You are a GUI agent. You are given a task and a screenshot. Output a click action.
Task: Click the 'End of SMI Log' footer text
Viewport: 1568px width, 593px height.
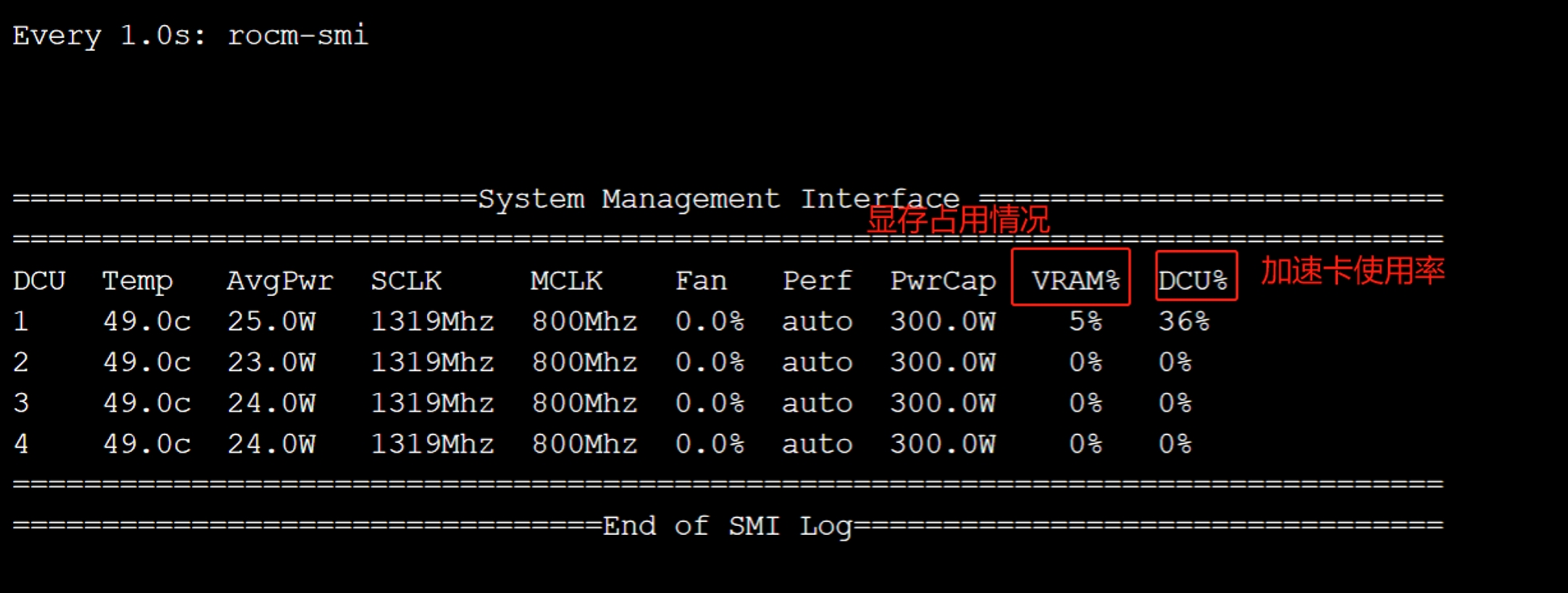(x=726, y=526)
